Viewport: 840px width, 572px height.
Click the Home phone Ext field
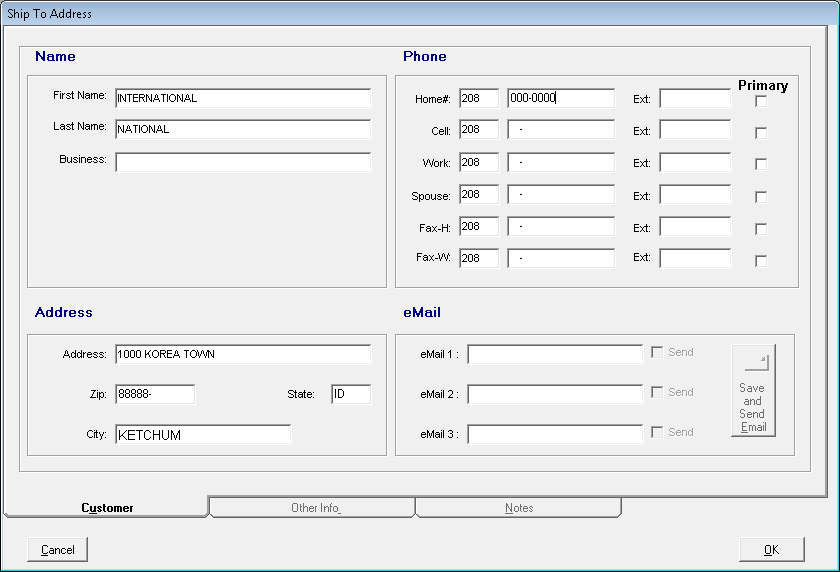pos(695,98)
